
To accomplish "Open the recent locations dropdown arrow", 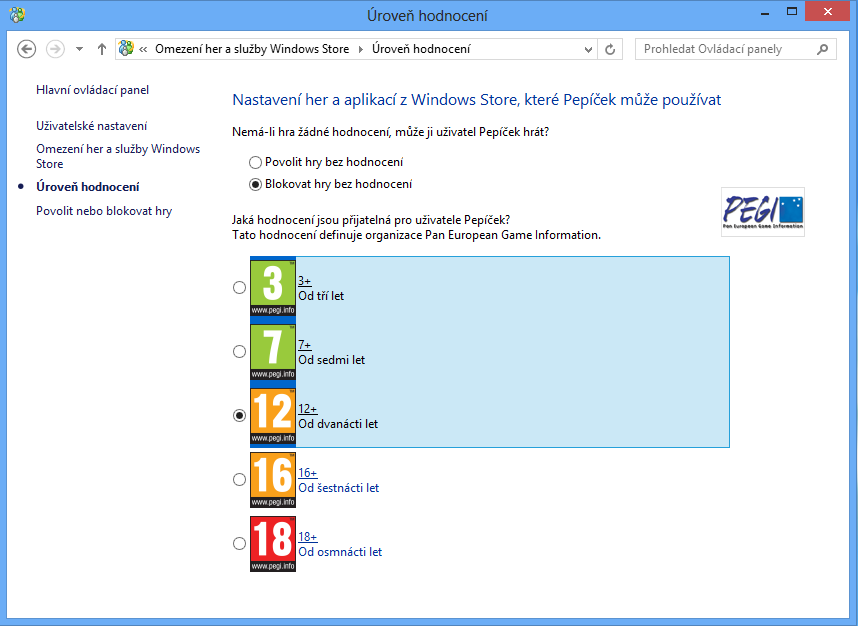I will pyautogui.click(x=78, y=49).
